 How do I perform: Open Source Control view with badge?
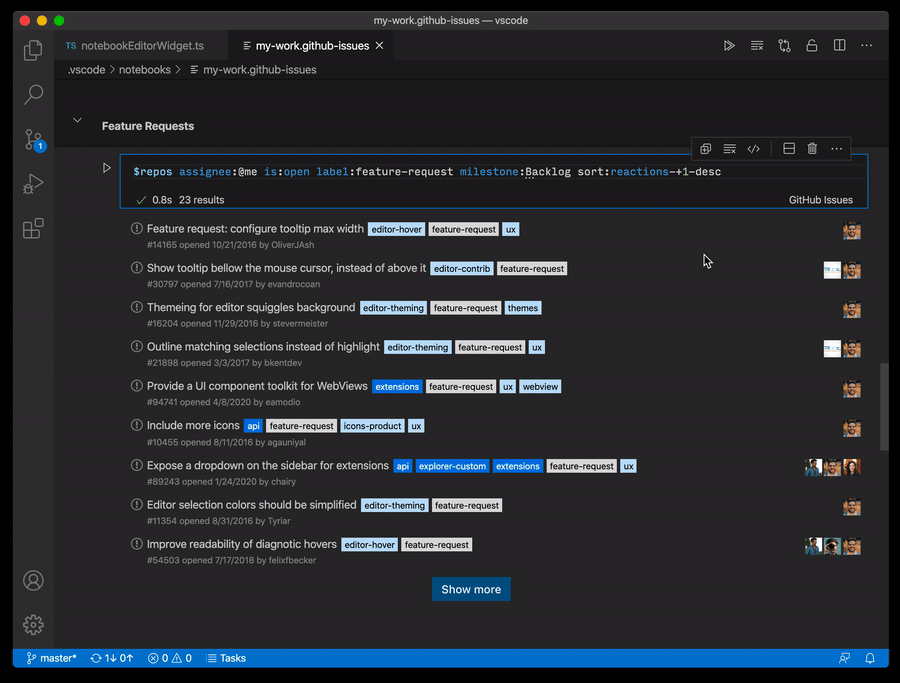click(34, 139)
